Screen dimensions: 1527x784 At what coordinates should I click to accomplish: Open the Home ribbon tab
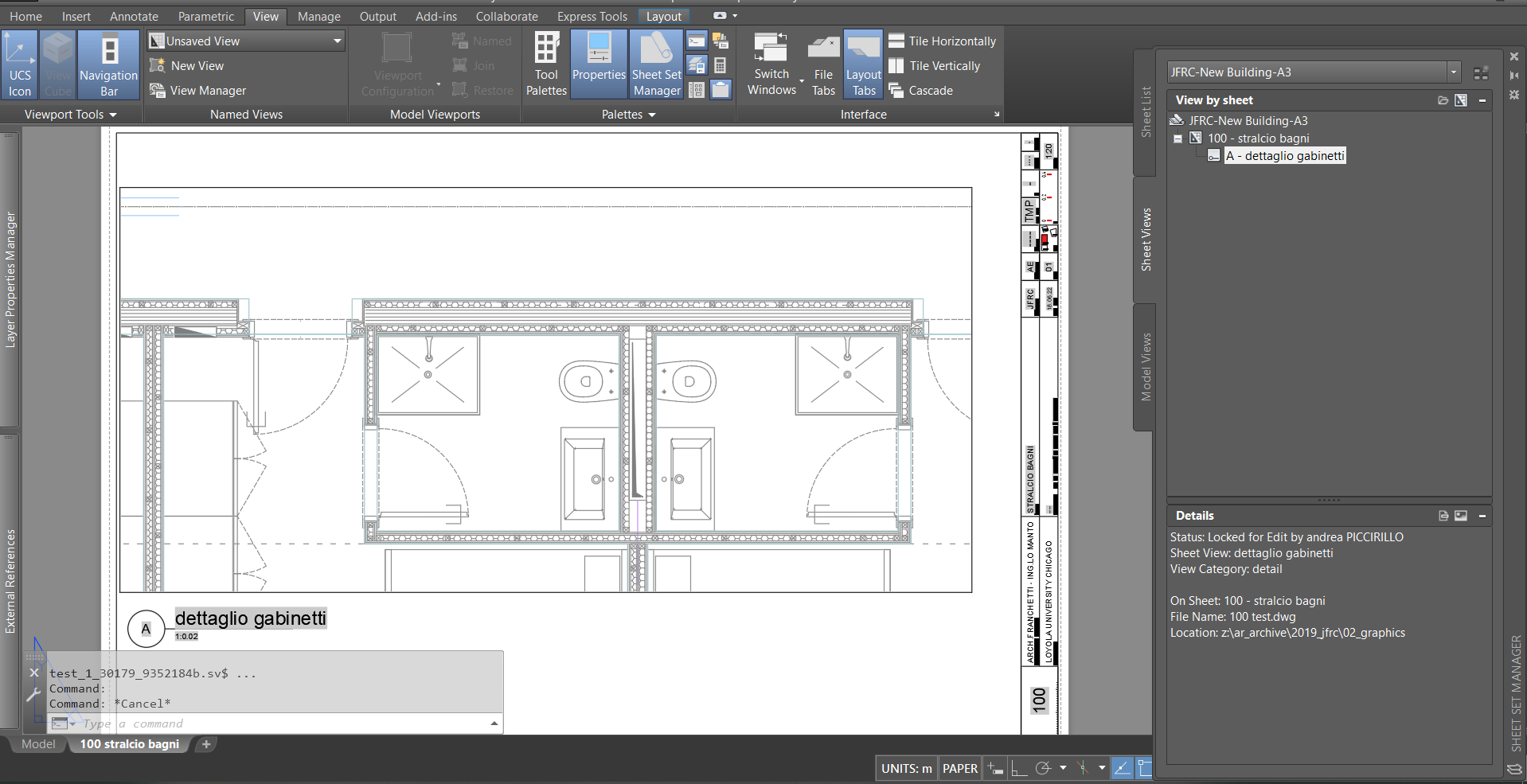click(26, 16)
